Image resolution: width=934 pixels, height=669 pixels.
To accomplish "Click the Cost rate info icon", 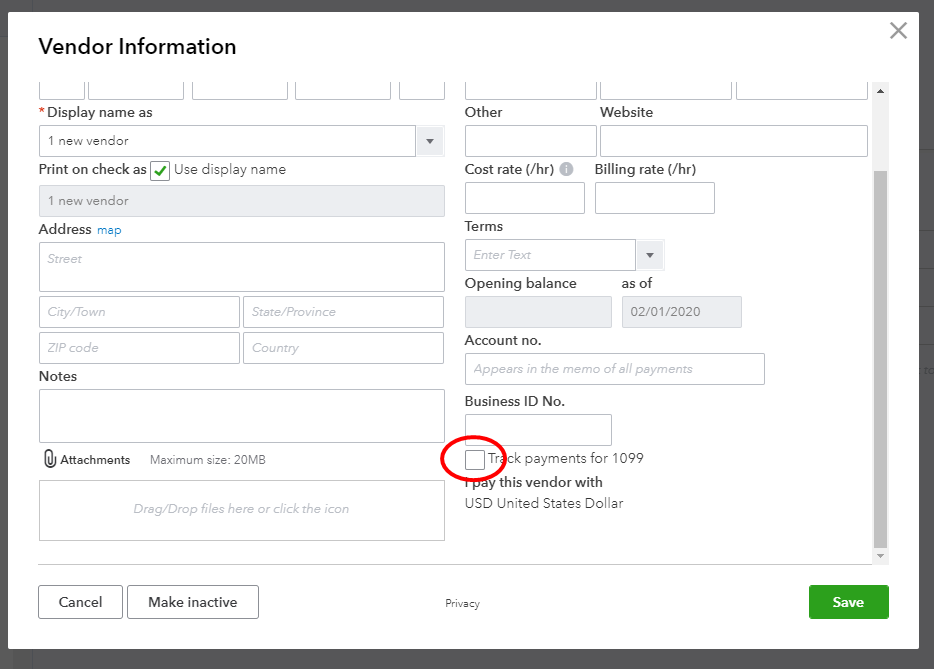I will [x=566, y=169].
